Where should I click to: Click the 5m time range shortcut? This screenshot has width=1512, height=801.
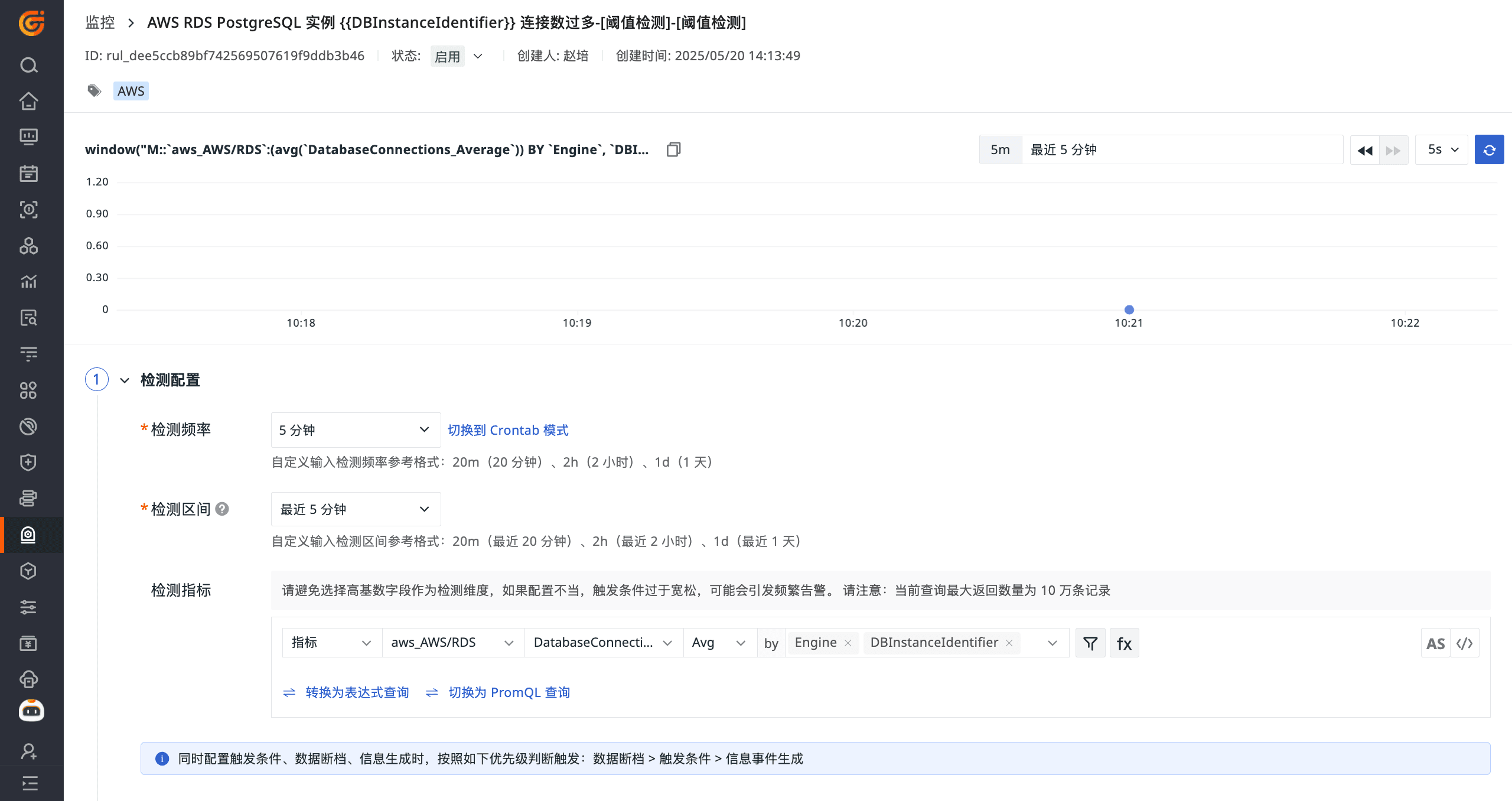(x=1001, y=150)
